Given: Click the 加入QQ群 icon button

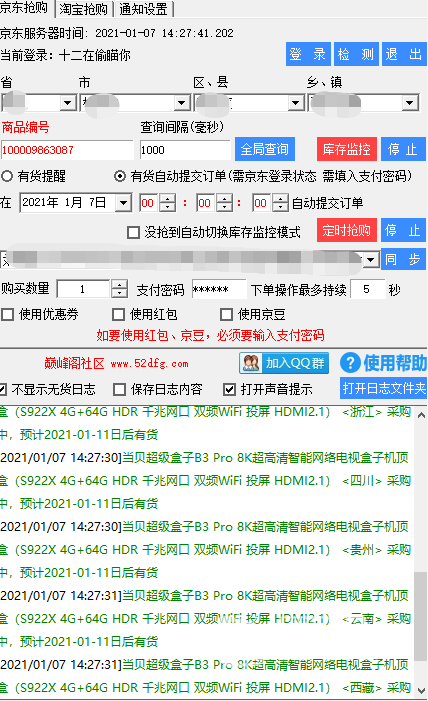Looking at the screenshot, I should [284, 363].
